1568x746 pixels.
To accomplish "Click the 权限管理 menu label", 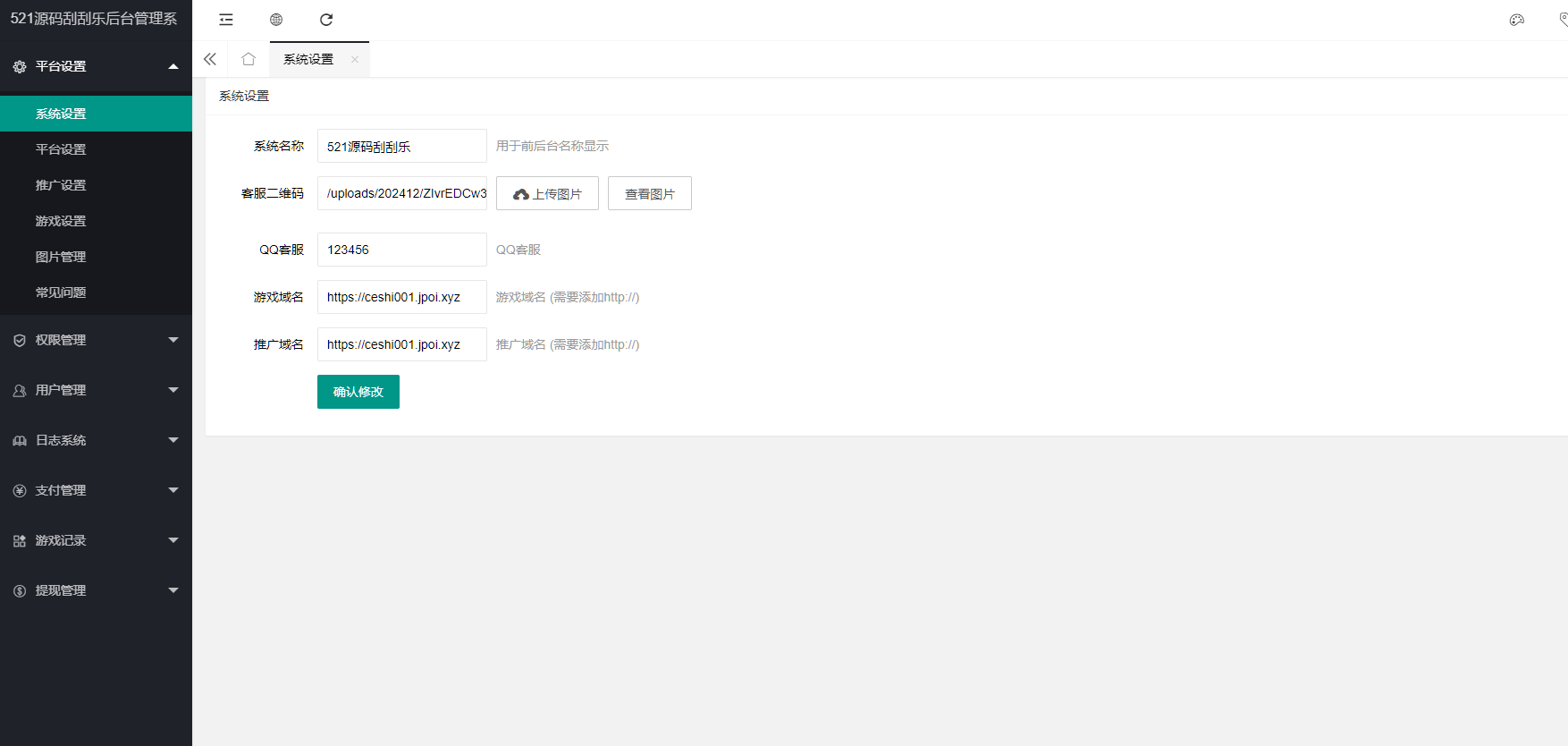I will coord(61,340).
